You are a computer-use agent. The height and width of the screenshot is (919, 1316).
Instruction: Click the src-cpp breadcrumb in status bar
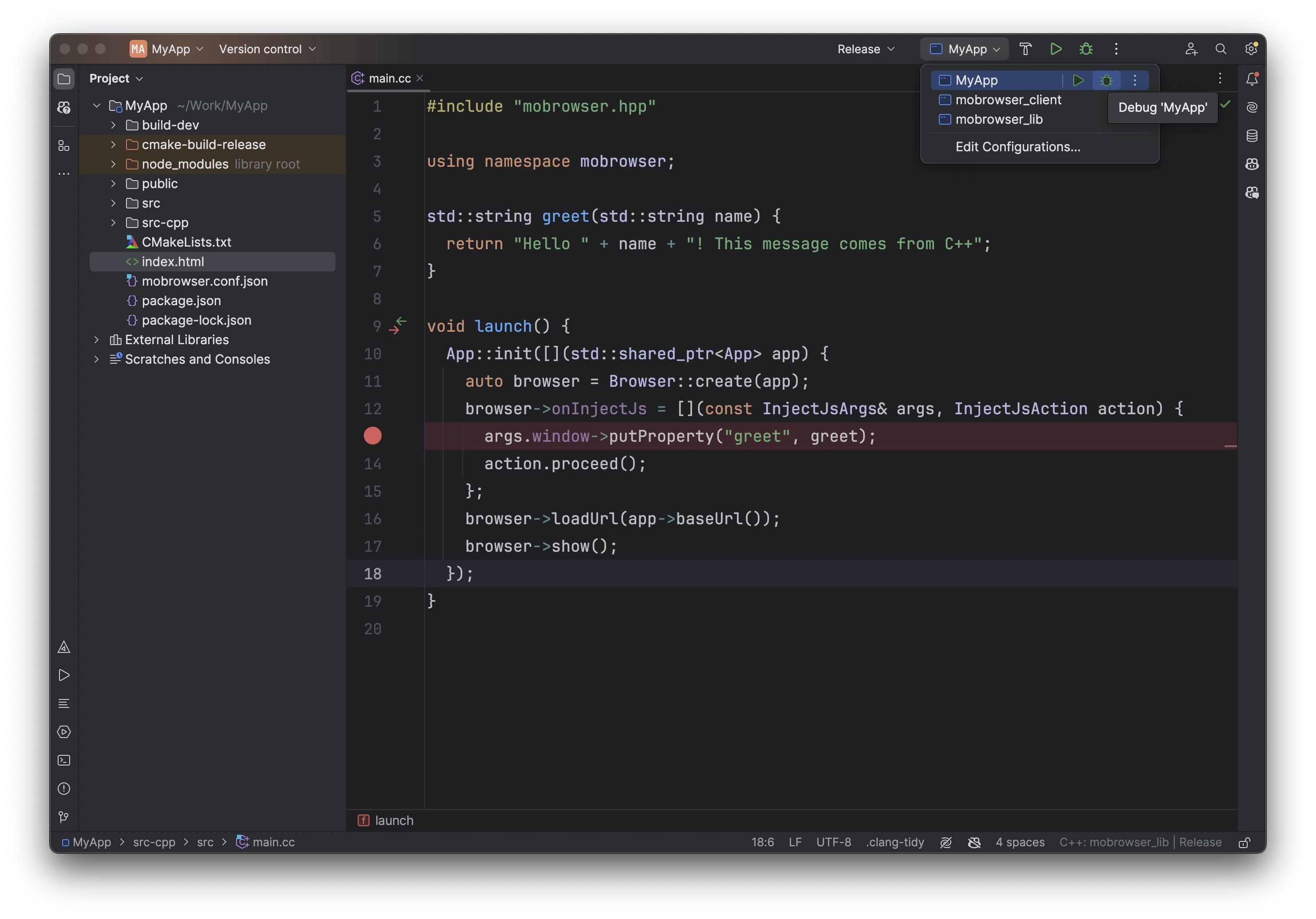[x=154, y=842]
